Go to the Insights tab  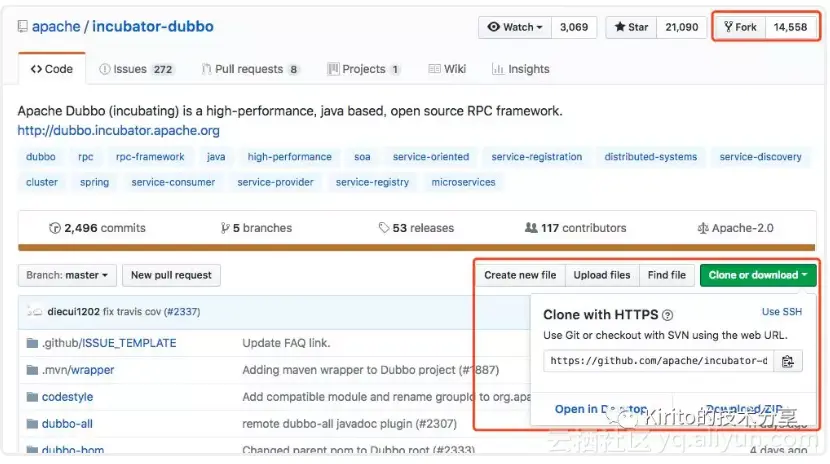[x=519, y=69]
